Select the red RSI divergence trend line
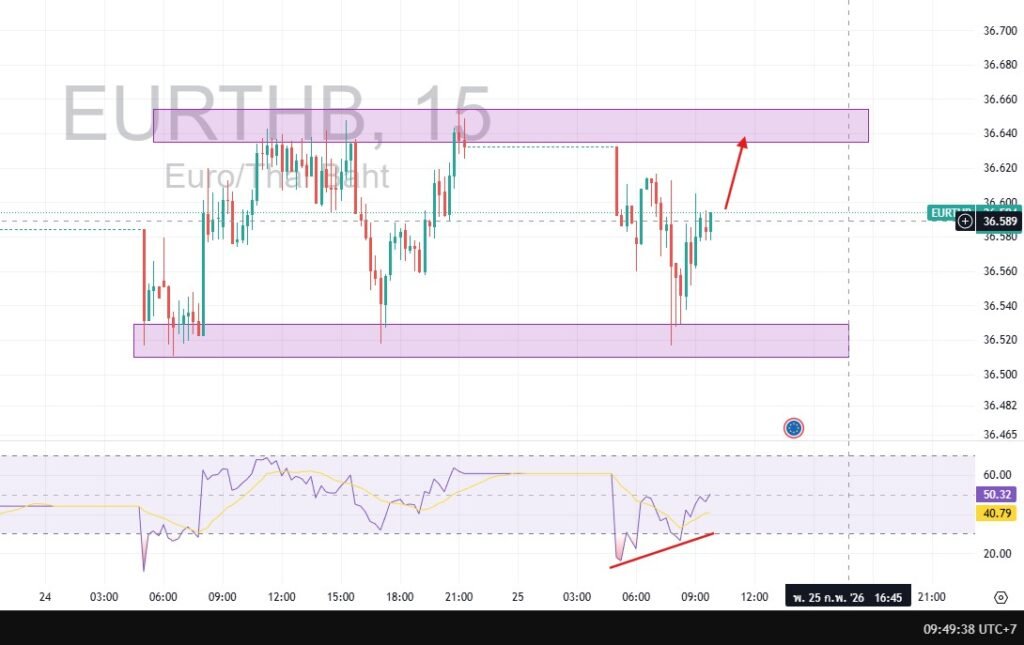The image size is (1024, 645). [x=661, y=551]
